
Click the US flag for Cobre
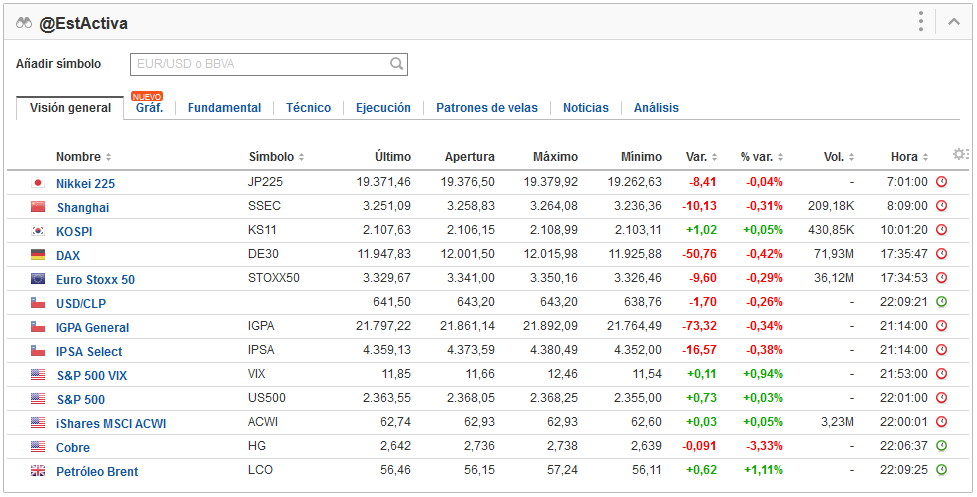[x=38, y=447]
